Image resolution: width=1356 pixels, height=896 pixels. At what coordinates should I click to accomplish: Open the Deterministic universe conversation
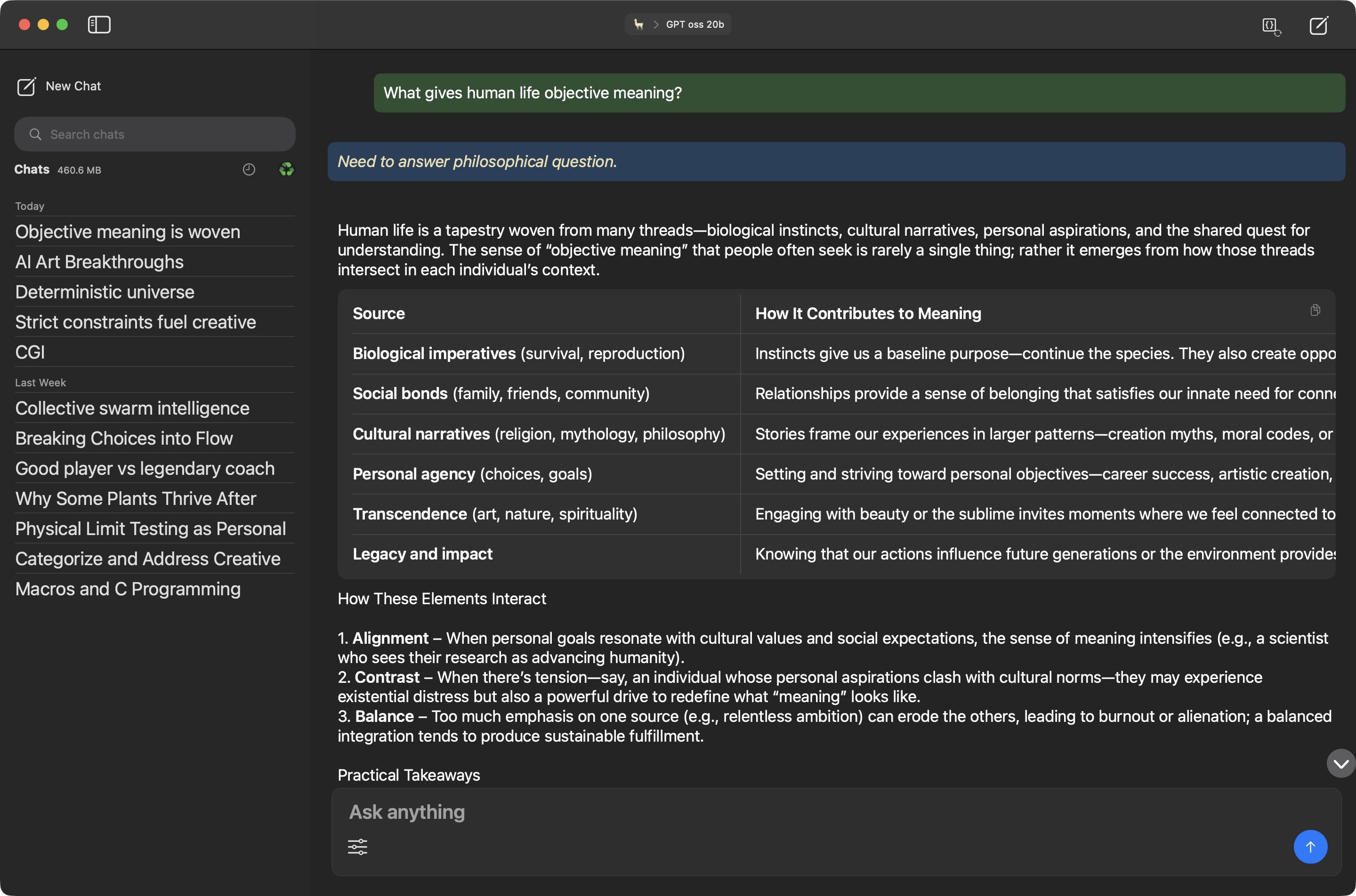tap(105, 291)
